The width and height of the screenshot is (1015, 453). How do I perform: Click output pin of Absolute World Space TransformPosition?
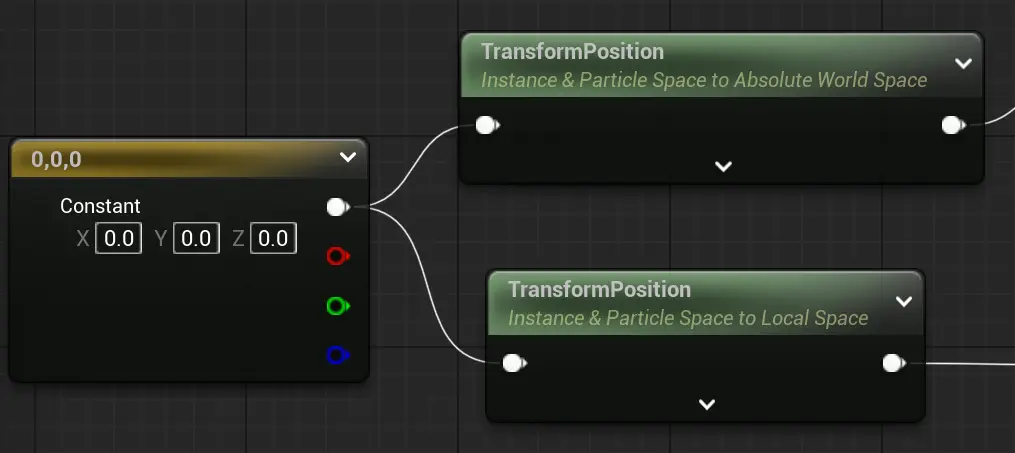tap(951, 126)
